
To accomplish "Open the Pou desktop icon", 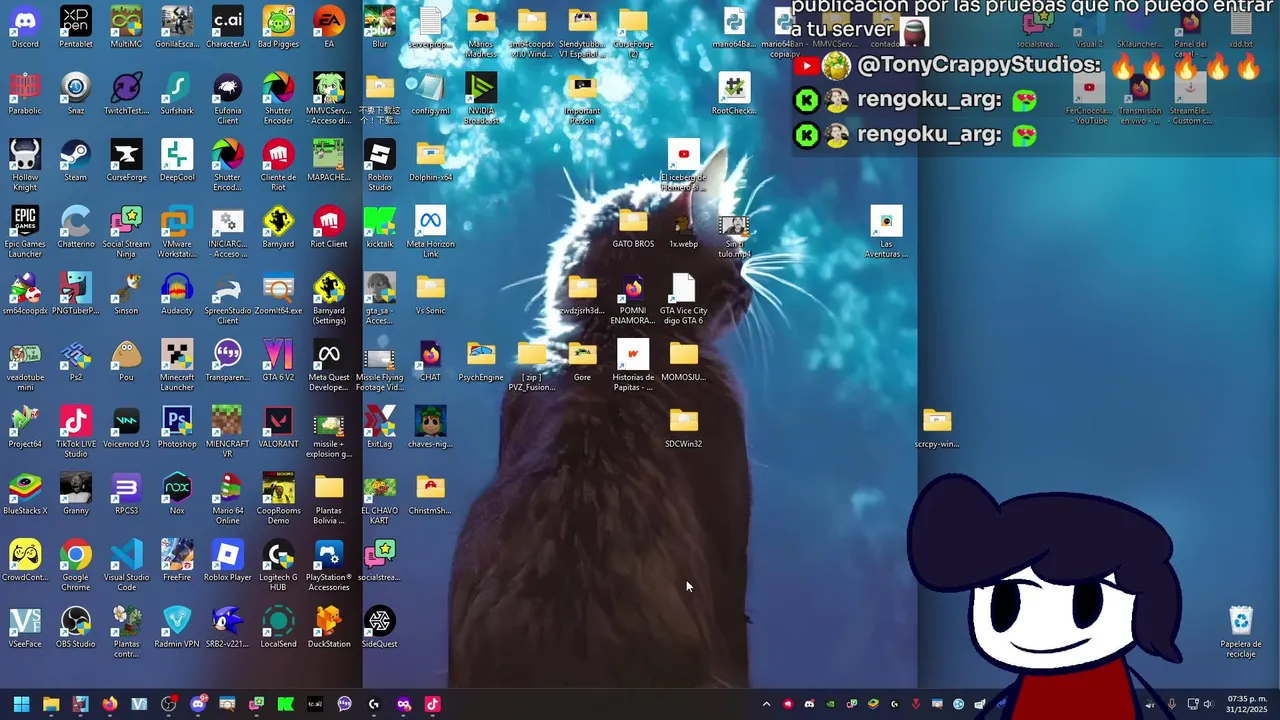I will click(126, 361).
